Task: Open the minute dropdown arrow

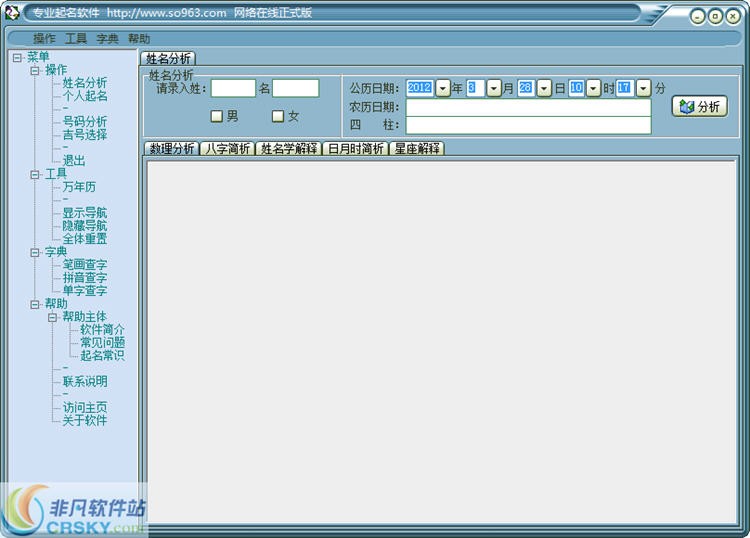Action: pyautogui.click(x=644, y=88)
